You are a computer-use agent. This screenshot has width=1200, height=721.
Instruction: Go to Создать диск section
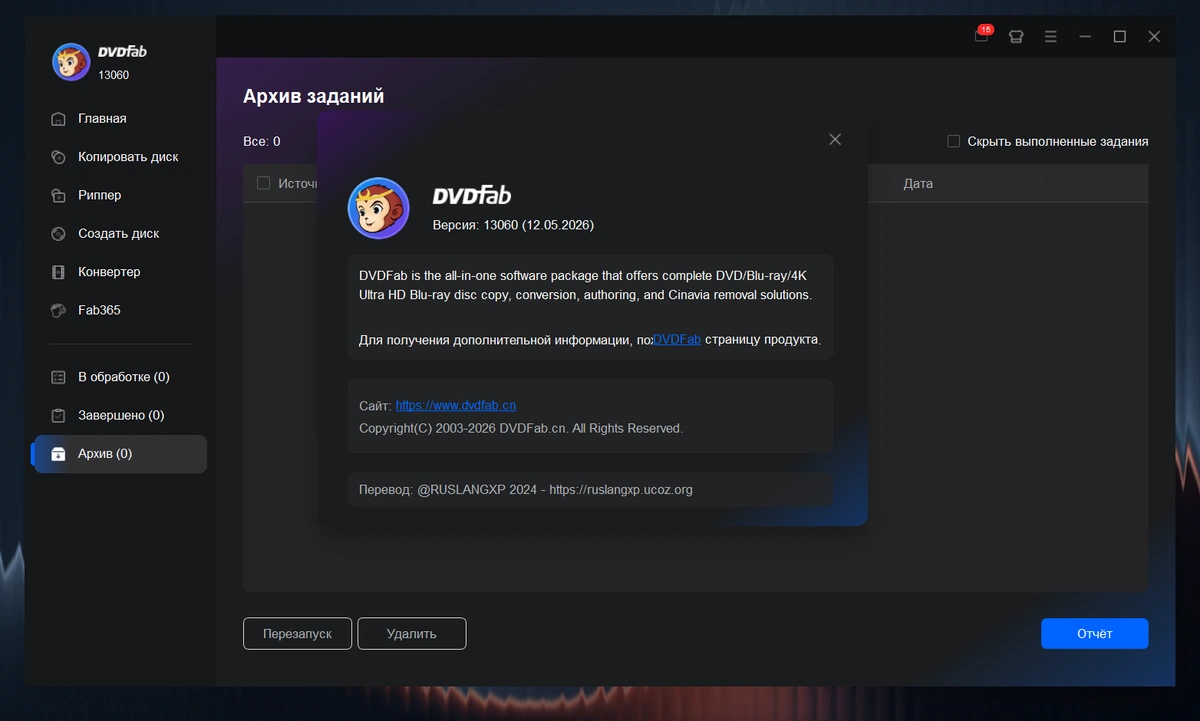pyautogui.click(x=120, y=233)
